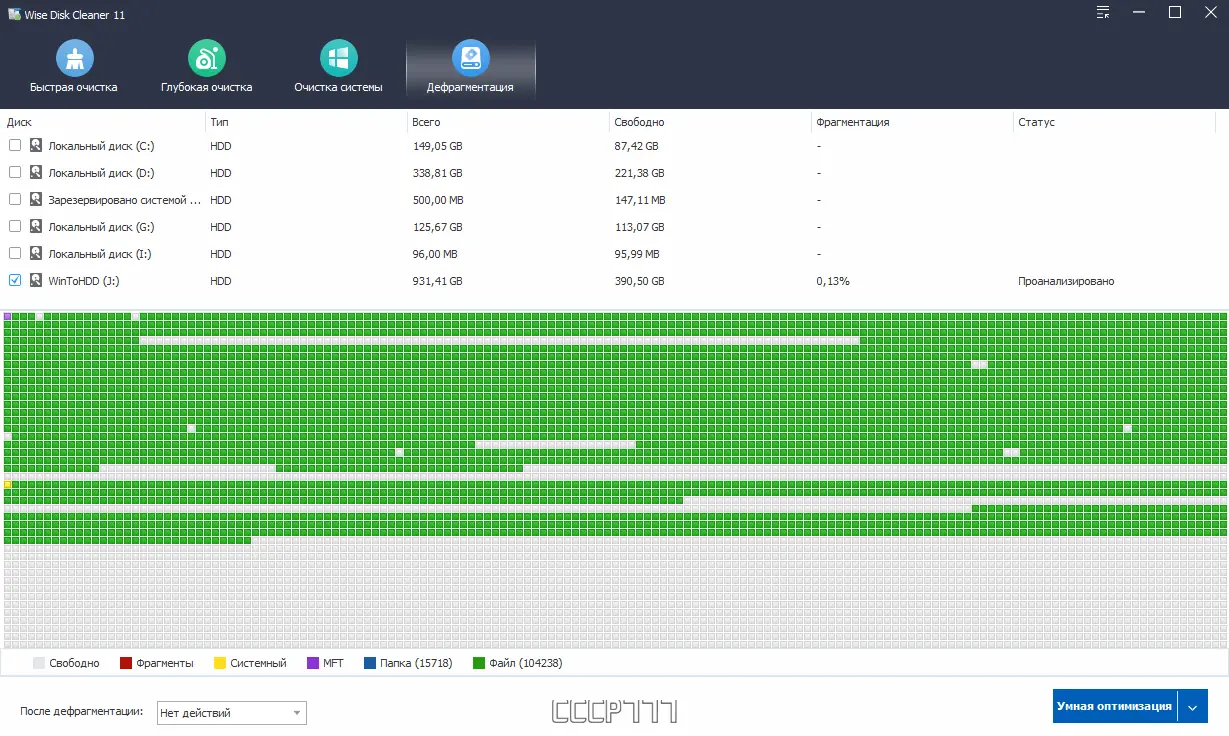The width and height of the screenshot is (1229, 736).
Task: Click the disk icon for Зарезервировано системой
Action: (36, 200)
